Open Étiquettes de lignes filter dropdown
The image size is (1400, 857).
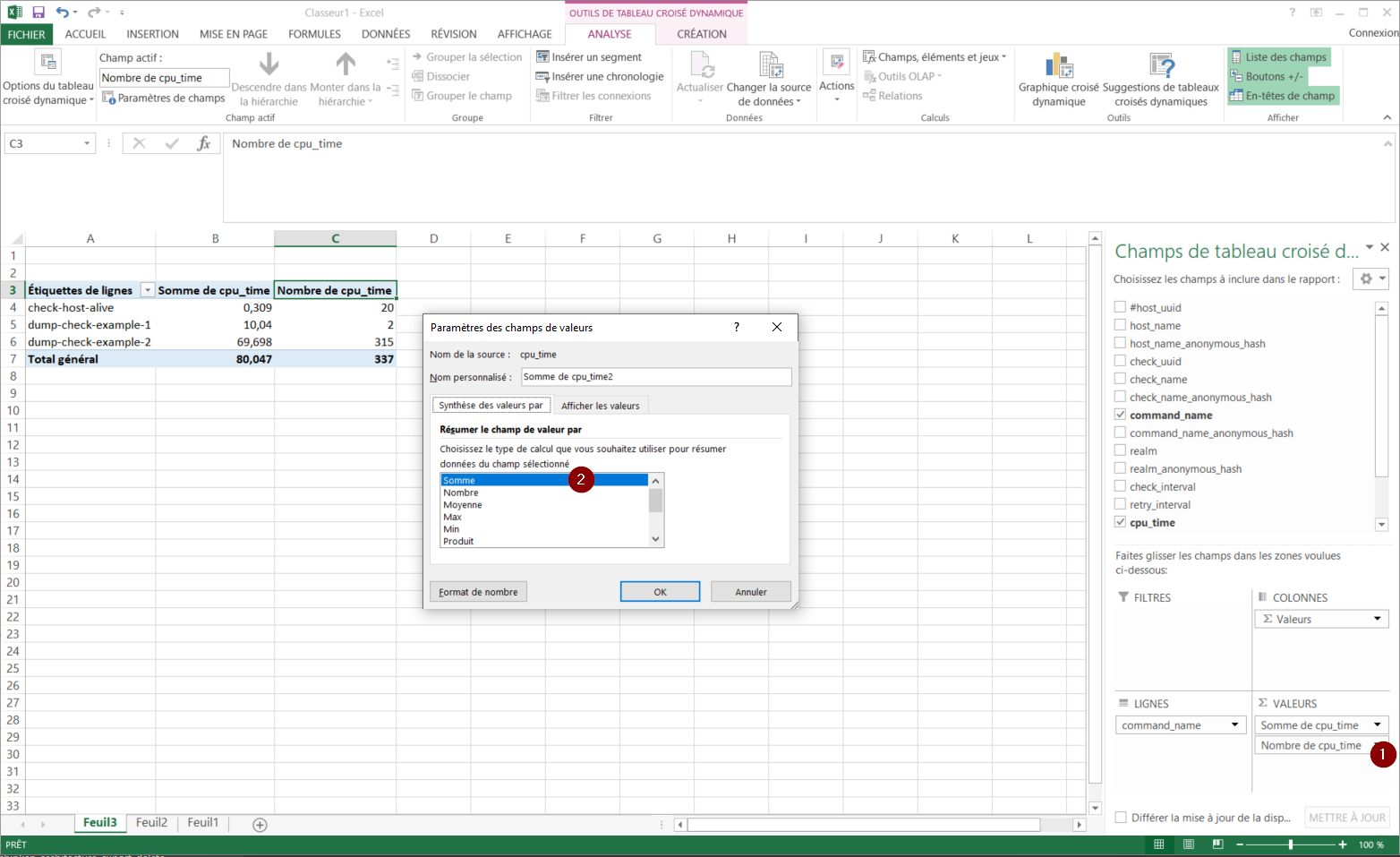click(147, 290)
